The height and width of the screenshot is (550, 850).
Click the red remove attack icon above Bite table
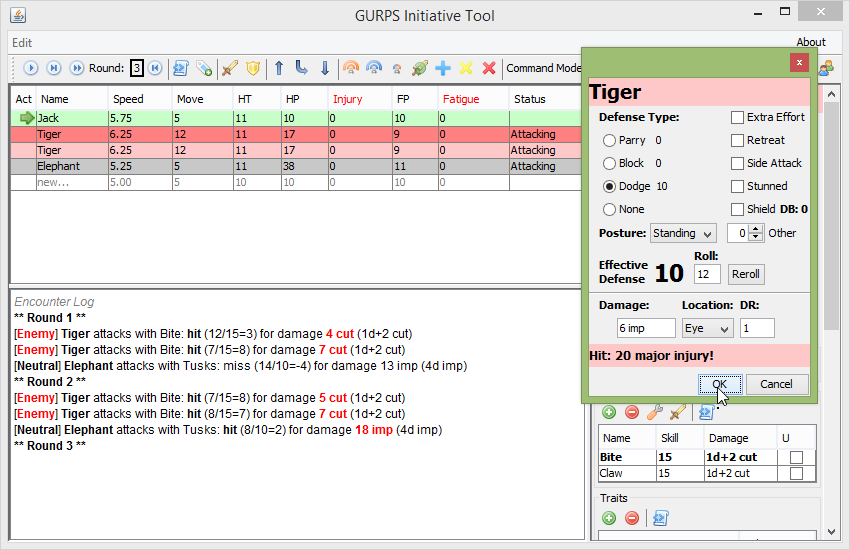pos(632,412)
